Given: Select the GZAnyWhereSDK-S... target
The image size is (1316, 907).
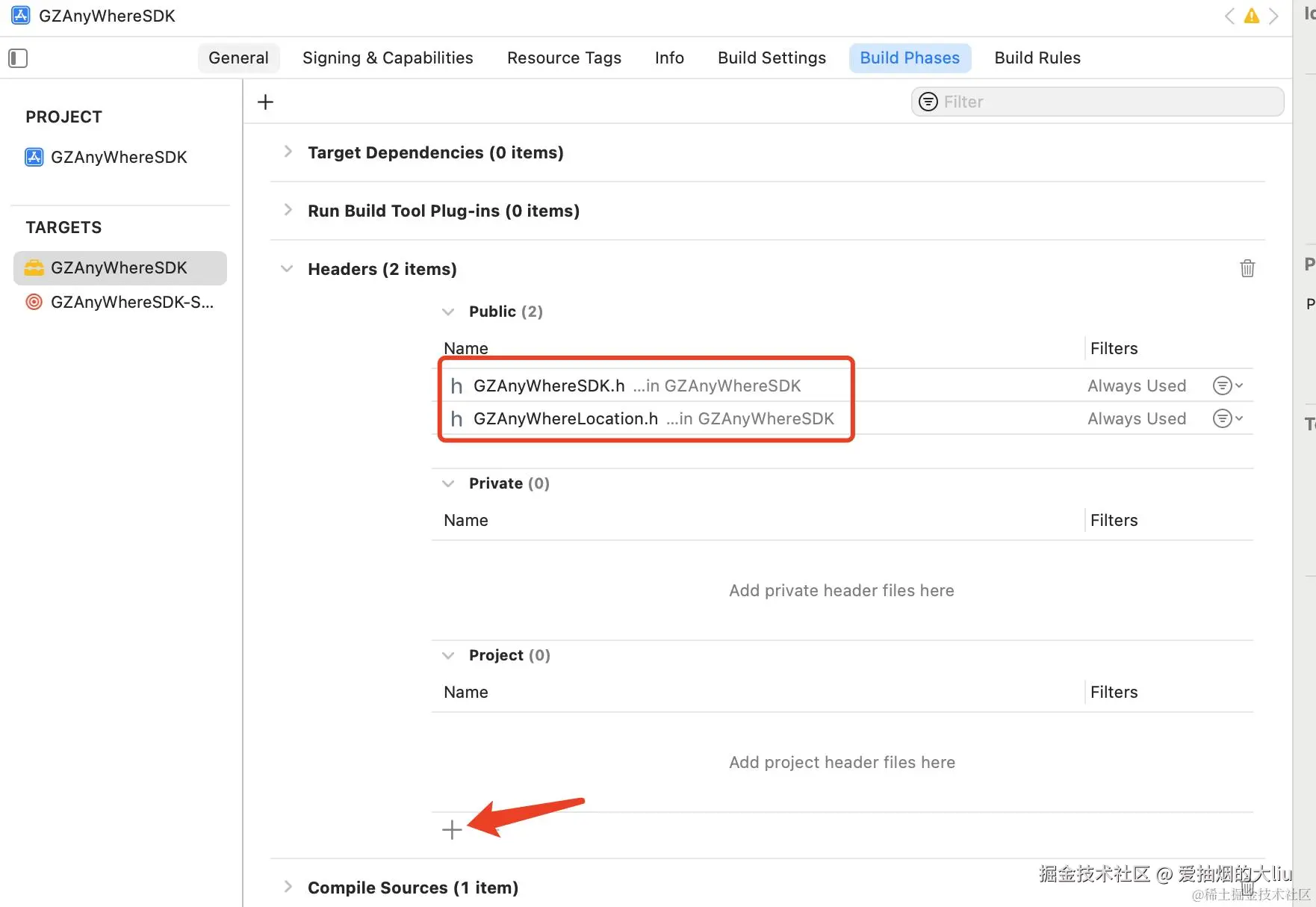Looking at the screenshot, I should tap(120, 302).
